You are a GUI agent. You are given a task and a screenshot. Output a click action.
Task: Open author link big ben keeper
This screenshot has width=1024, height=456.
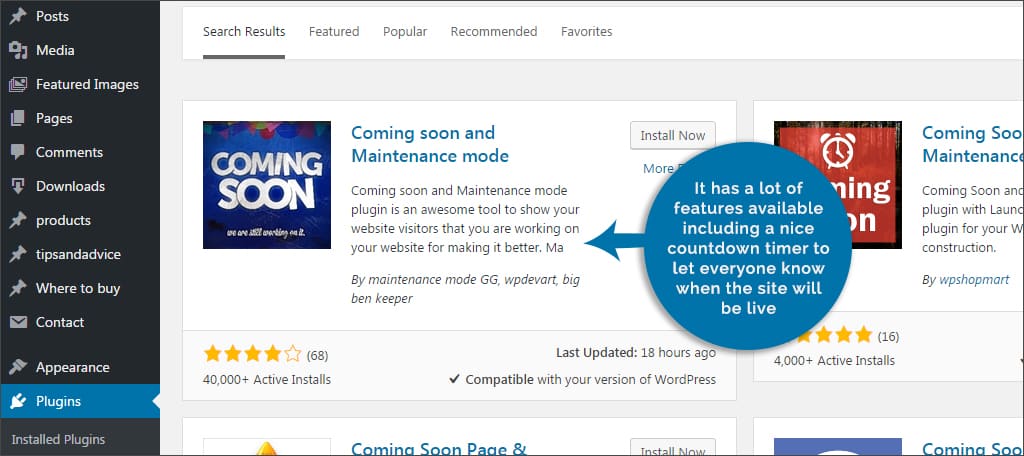(465, 289)
